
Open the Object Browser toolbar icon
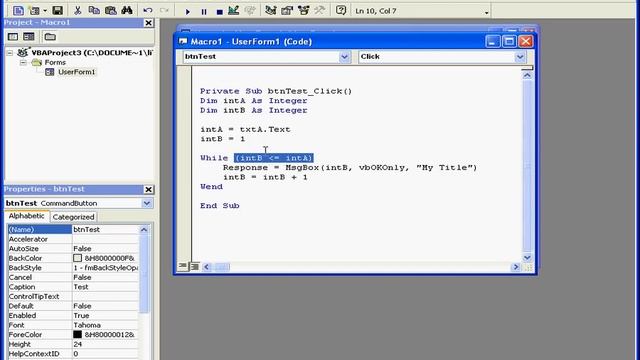coord(303,11)
